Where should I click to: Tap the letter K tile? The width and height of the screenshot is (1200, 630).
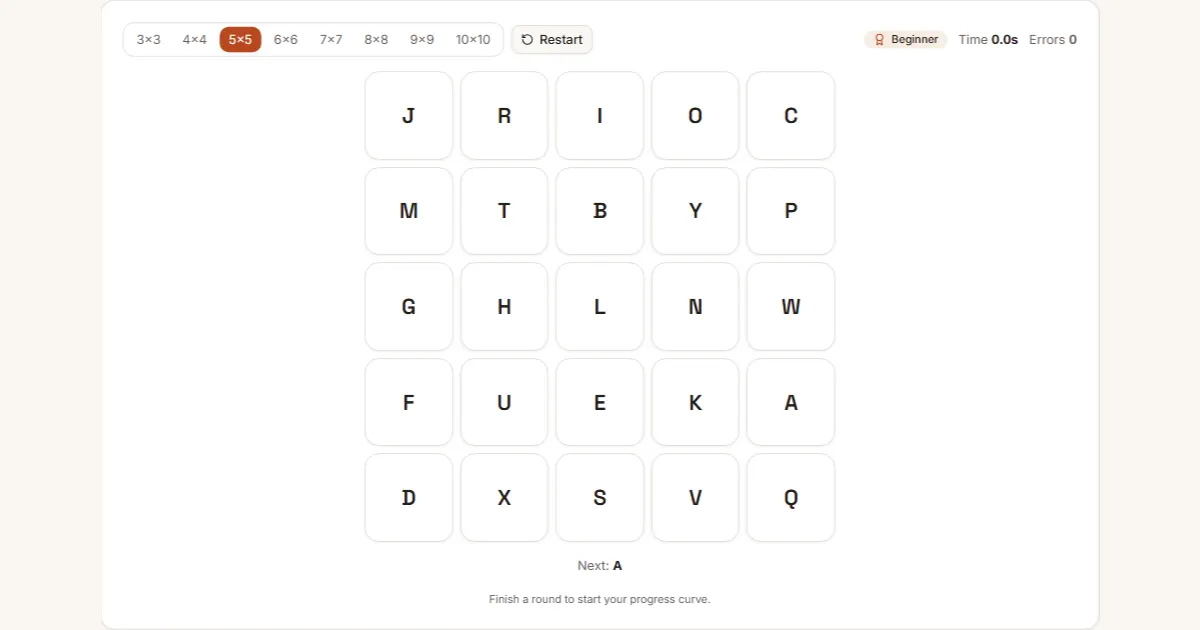pos(695,402)
